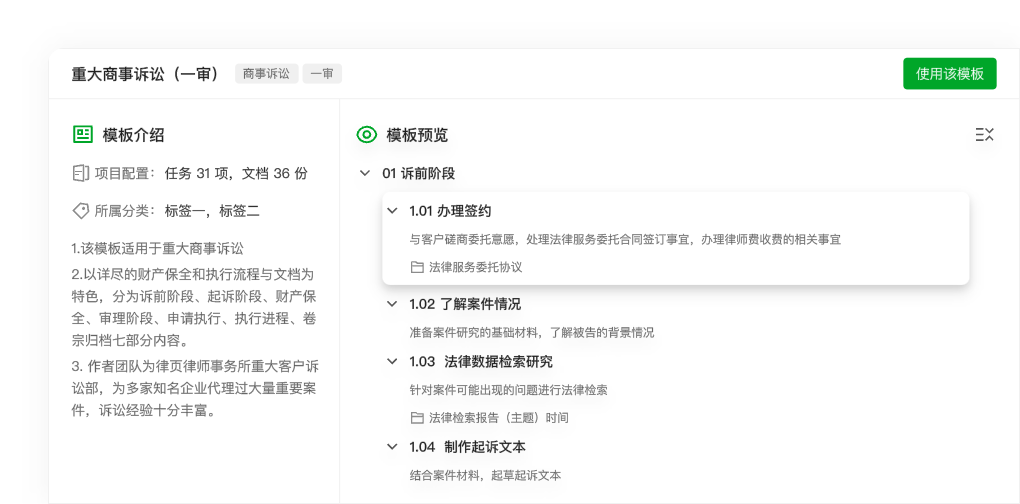
Task: Click text 任务 31 项，文档 36 份
Action: [236, 174]
